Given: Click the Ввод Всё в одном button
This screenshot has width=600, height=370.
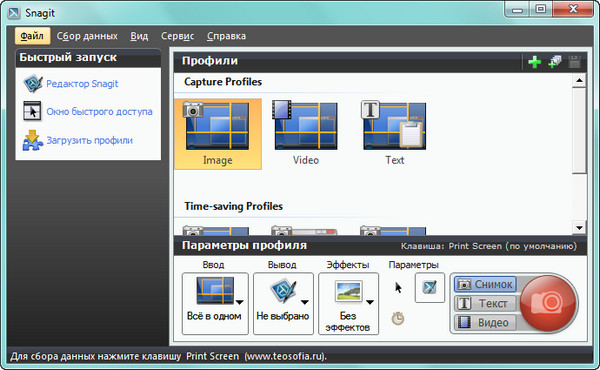Looking at the screenshot, I should [215, 303].
